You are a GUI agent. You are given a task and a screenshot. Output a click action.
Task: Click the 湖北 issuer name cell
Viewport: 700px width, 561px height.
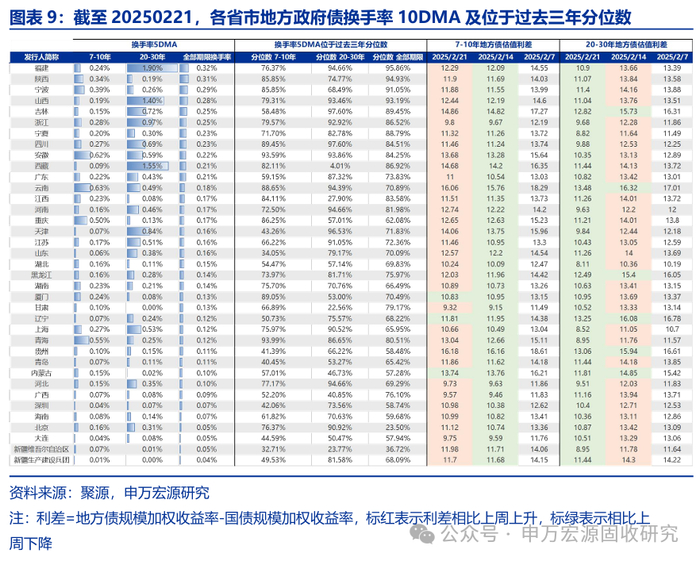42,264
